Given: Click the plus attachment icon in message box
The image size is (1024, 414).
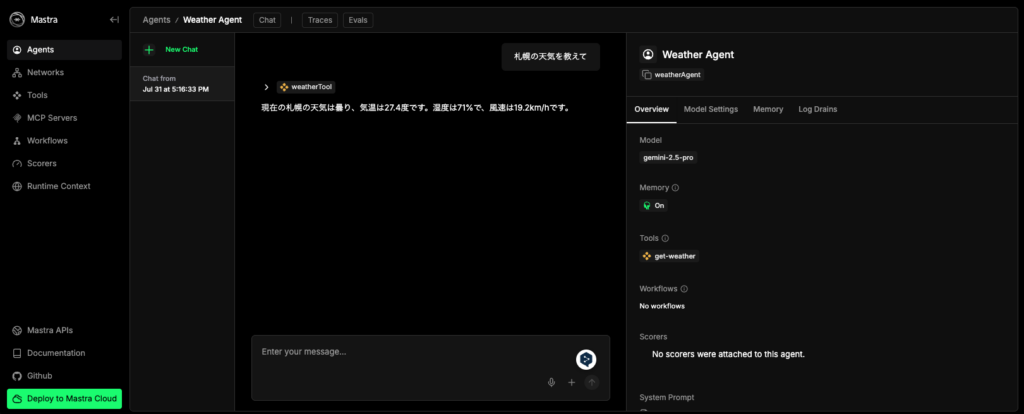Looking at the screenshot, I should [x=571, y=382].
